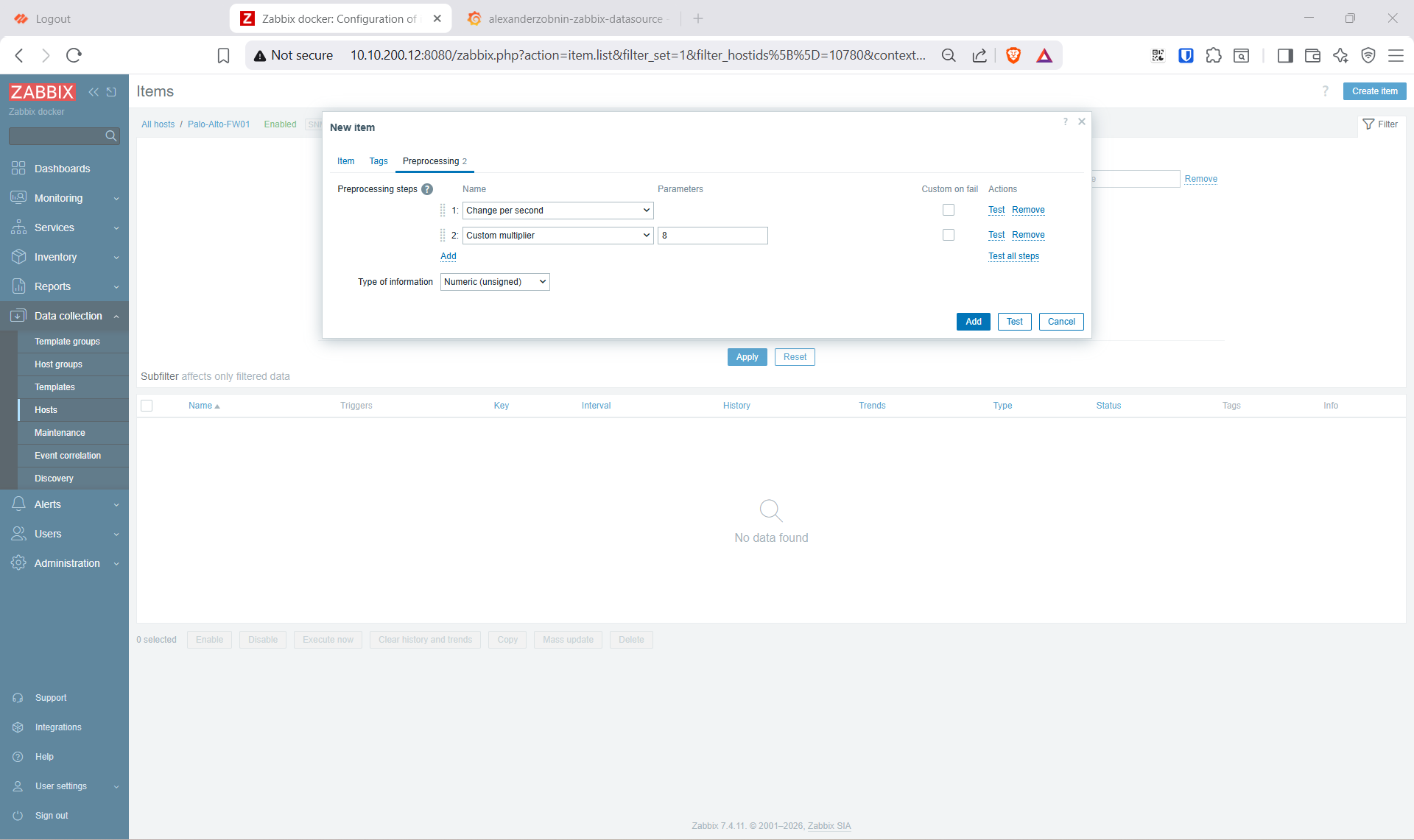
Task: Collapse the sidebar with double-chevron icon
Action: tap(94, 92)
